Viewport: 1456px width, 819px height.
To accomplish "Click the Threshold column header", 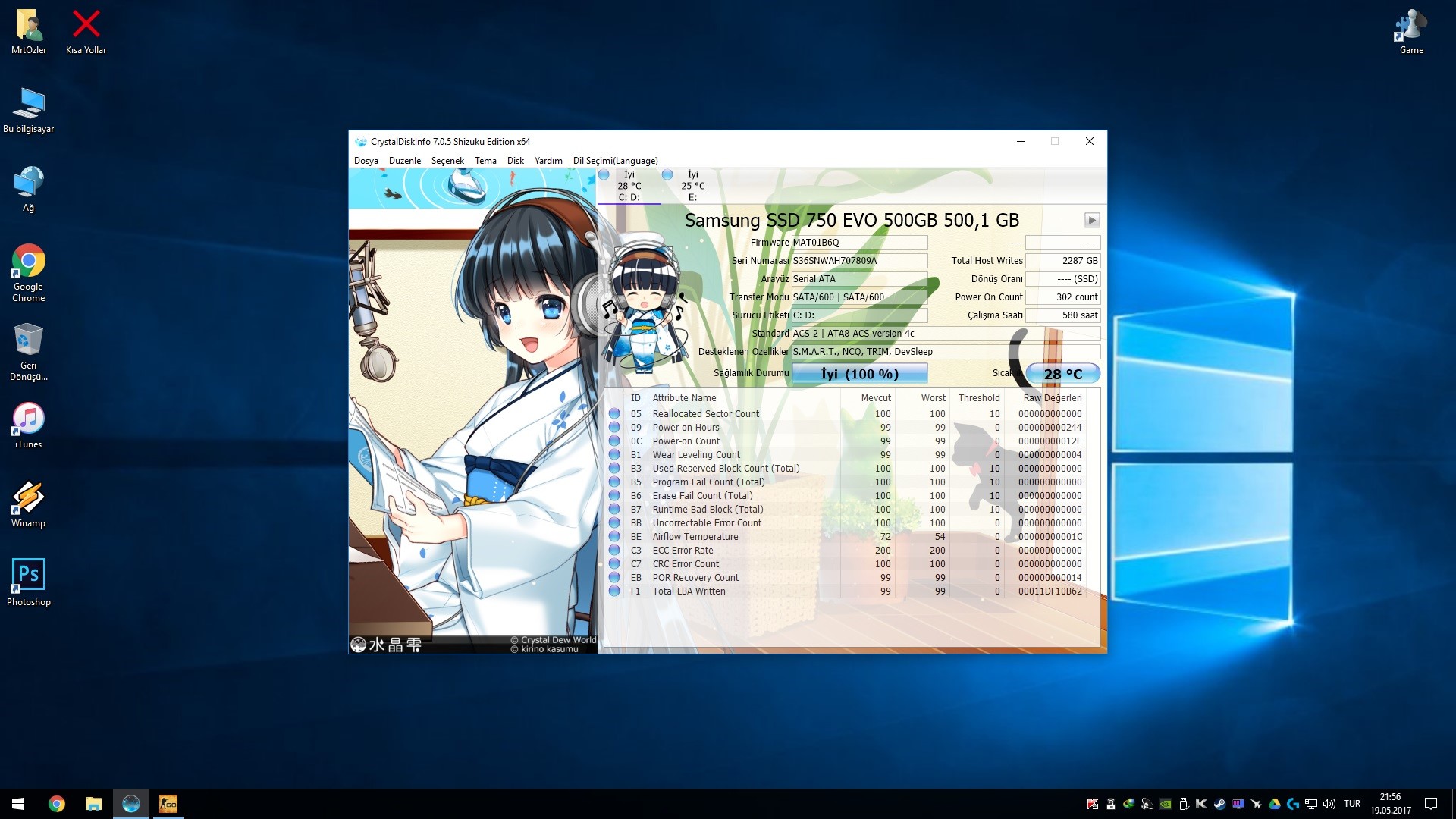I will pyautogui.click(x=978, y=398).
